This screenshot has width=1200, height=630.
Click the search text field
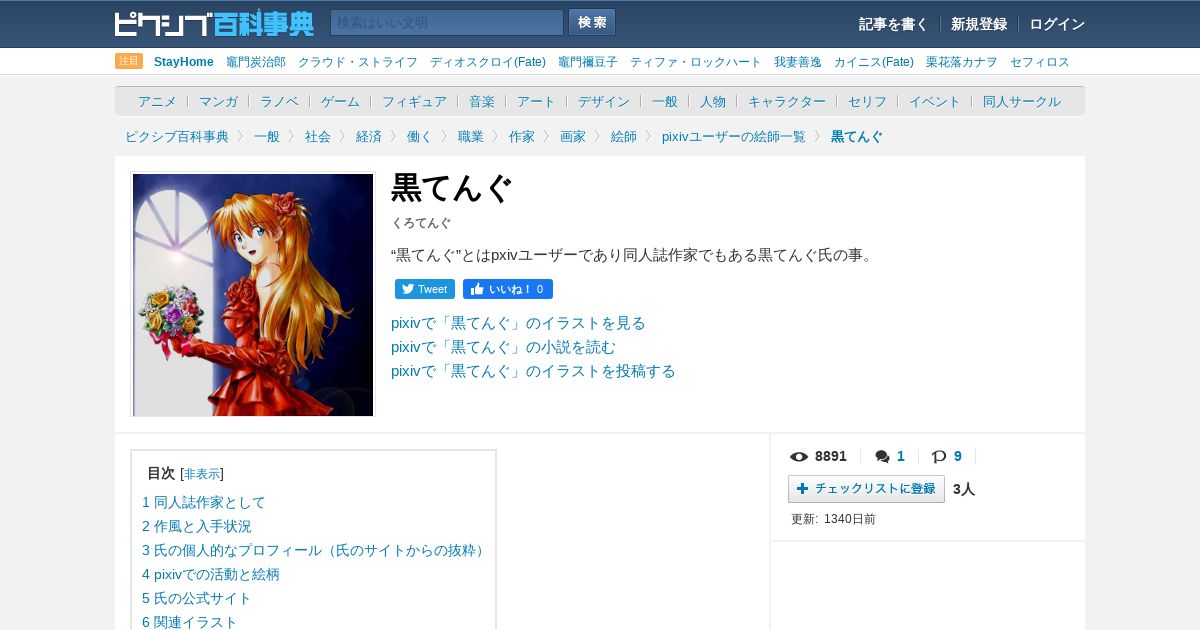coord(447,23)
